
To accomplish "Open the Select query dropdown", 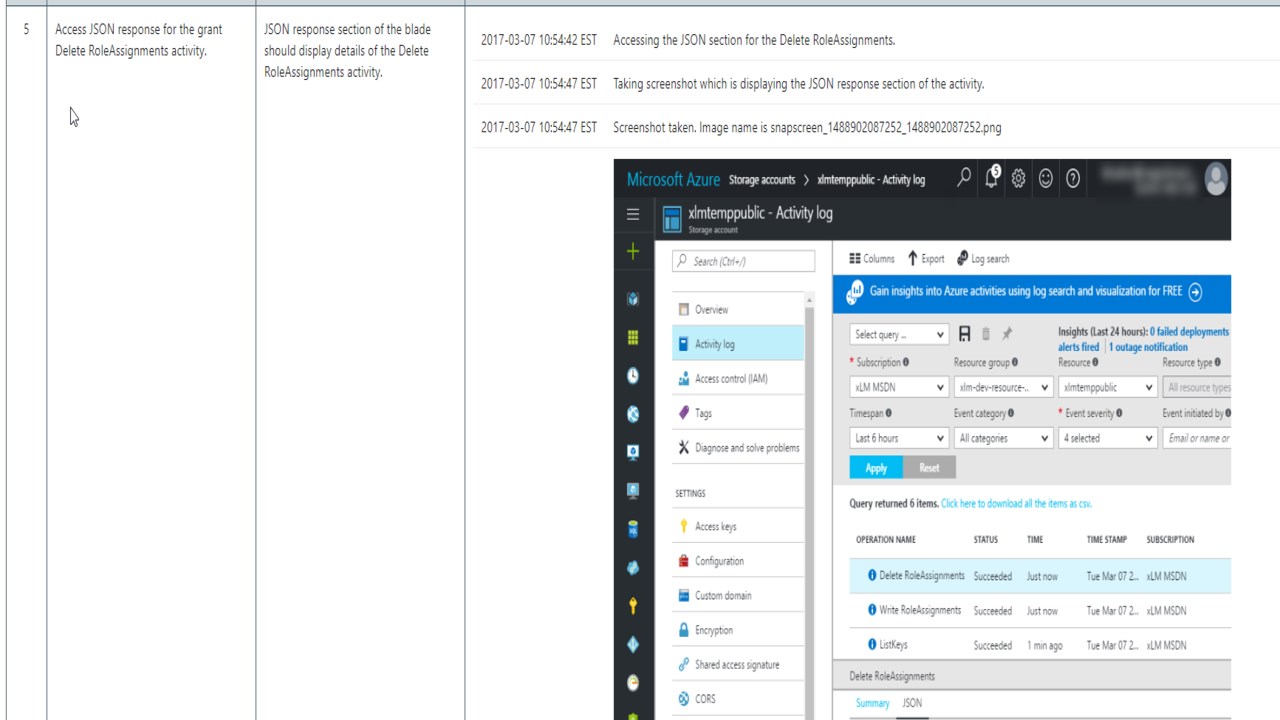I will [x=899, y=335].
